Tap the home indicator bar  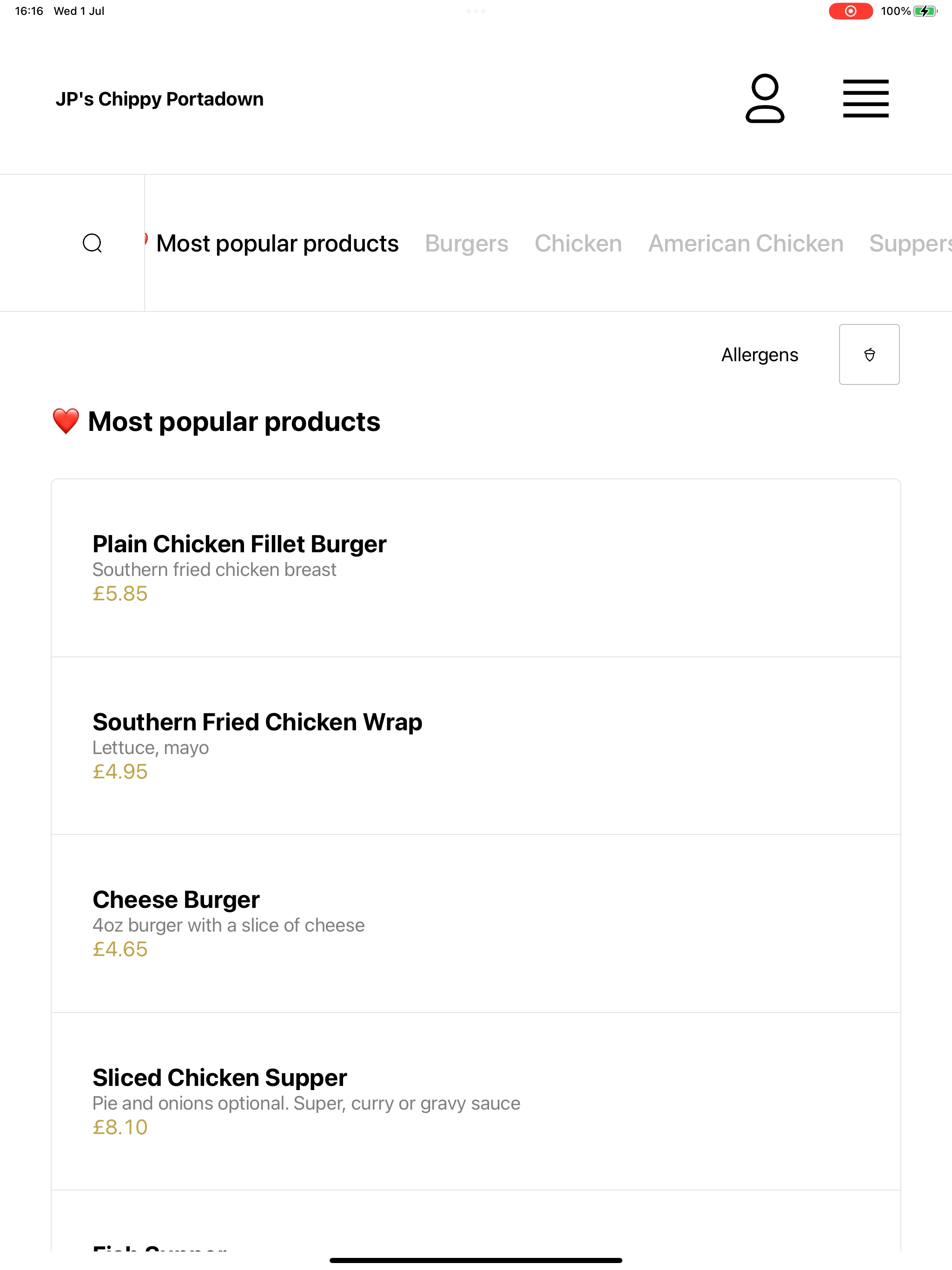(476, 1261)
